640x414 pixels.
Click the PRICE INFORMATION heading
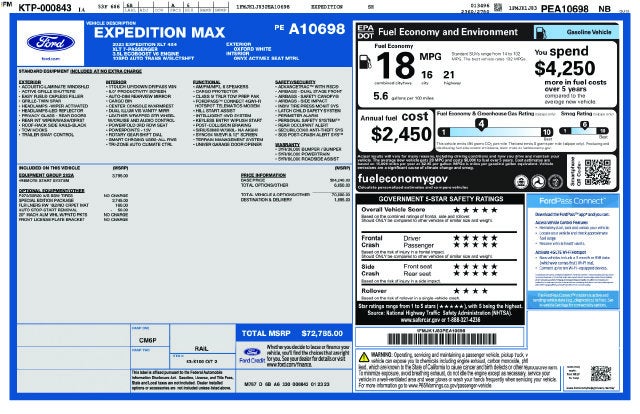pos(263,175)
